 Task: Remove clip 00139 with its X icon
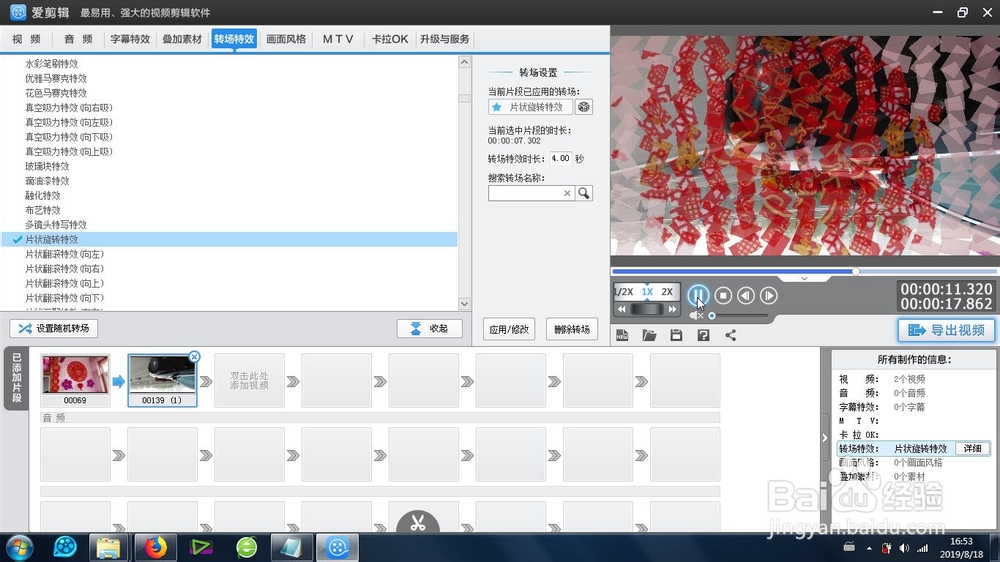pos(195,357)
